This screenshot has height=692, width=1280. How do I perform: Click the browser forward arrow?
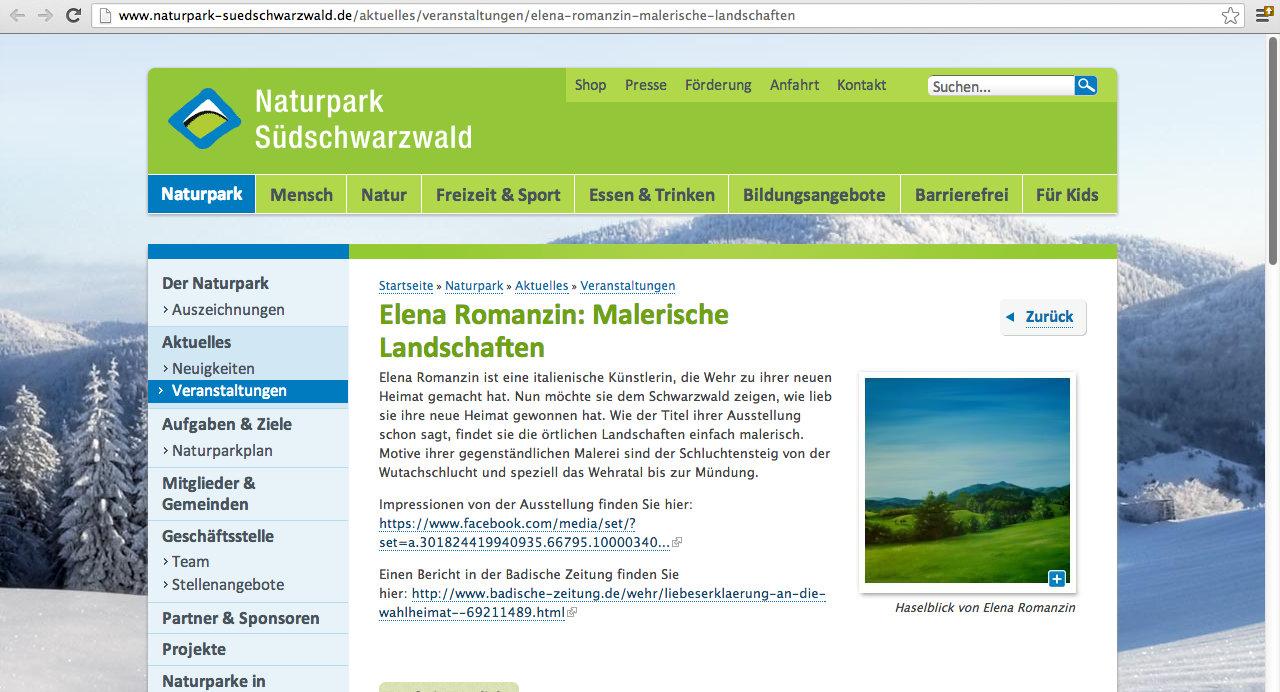click(45, 16)
